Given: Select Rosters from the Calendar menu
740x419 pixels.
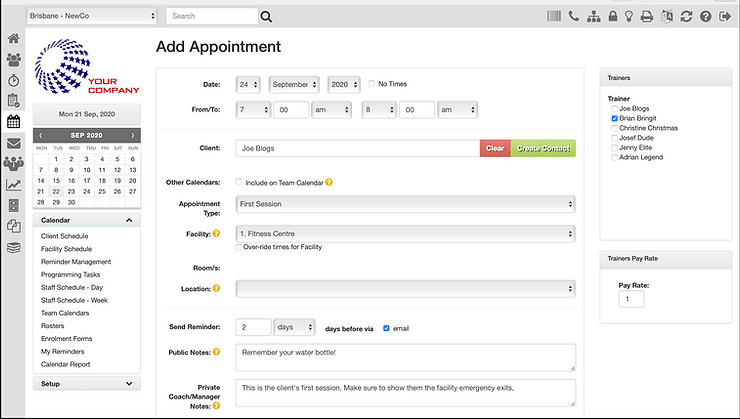Looking at the screenshot, I should [x=54, y=326].
